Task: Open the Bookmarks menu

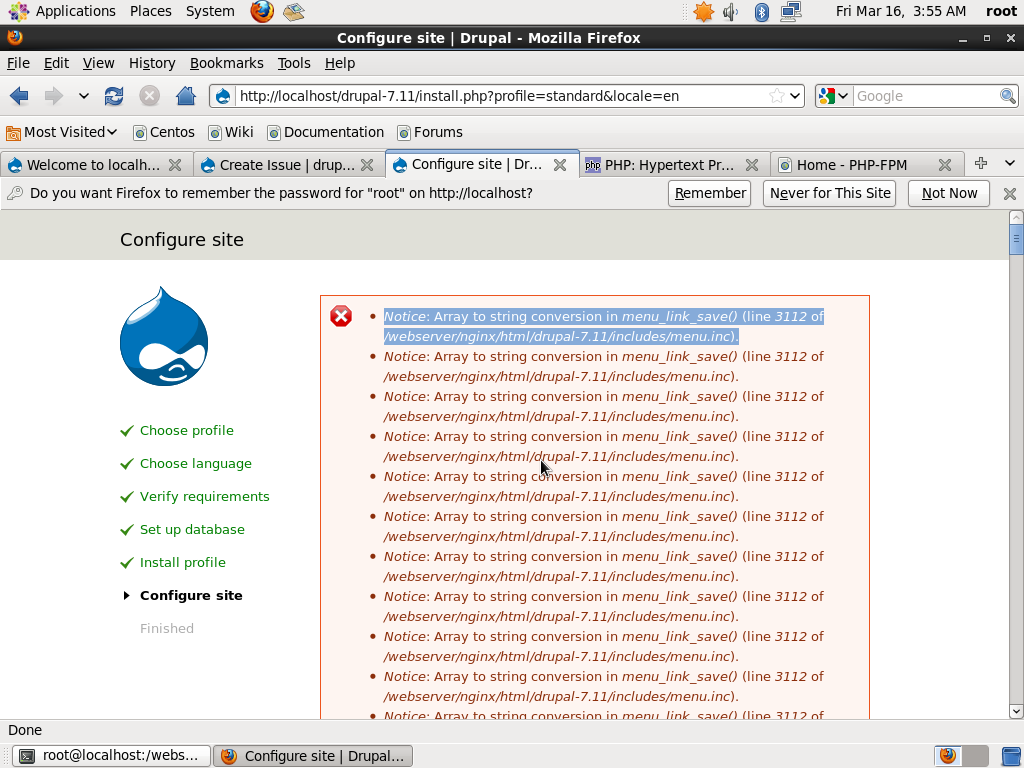Action: coord(226,63)
